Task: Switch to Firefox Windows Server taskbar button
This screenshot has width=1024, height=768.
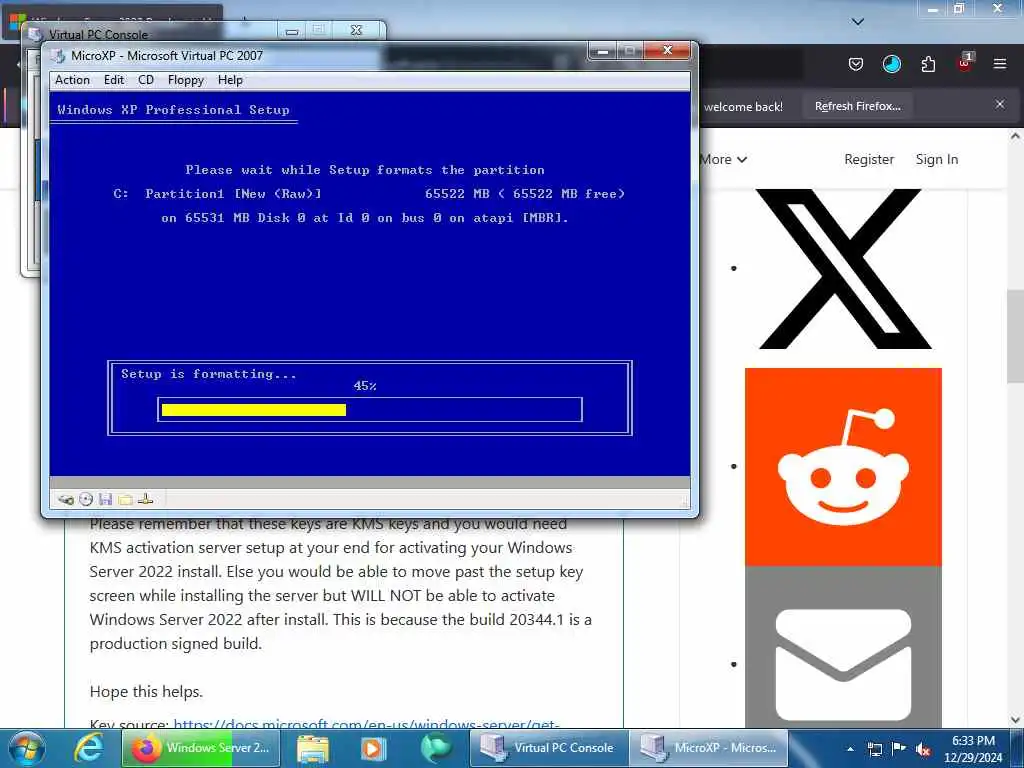Action: pos(201,748)
